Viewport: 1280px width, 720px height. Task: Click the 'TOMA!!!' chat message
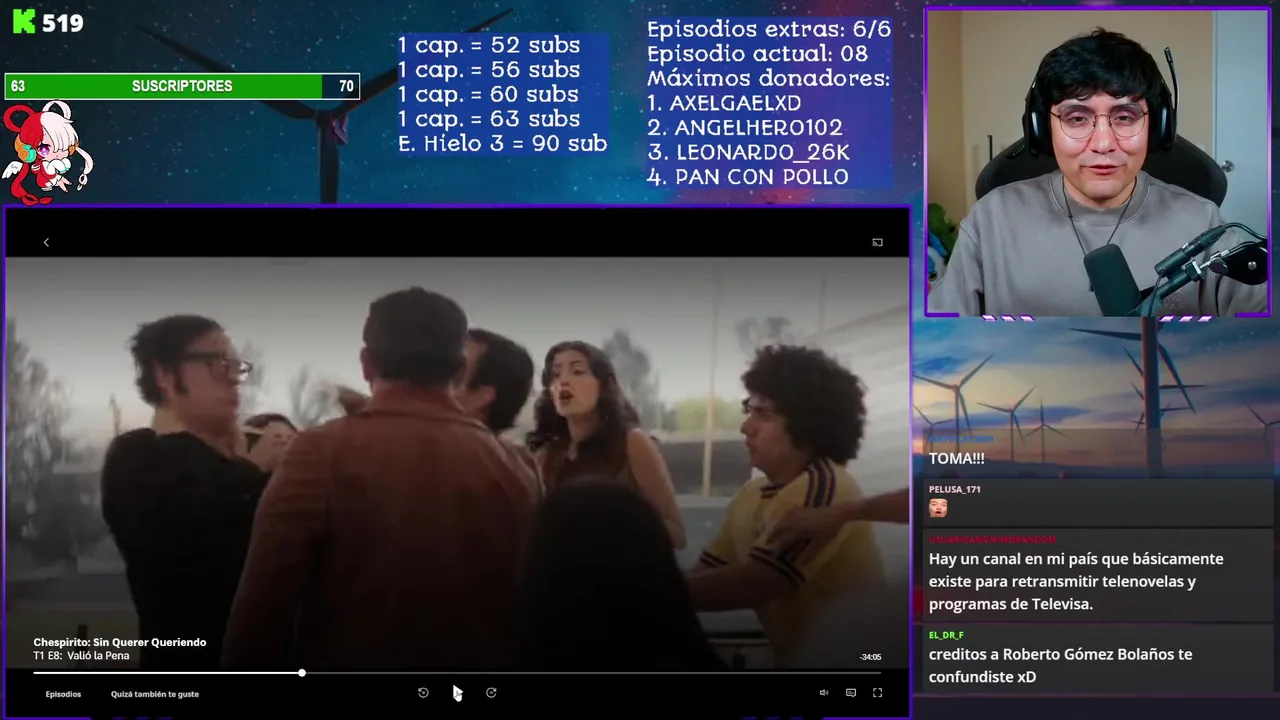(x=957, y=458)
